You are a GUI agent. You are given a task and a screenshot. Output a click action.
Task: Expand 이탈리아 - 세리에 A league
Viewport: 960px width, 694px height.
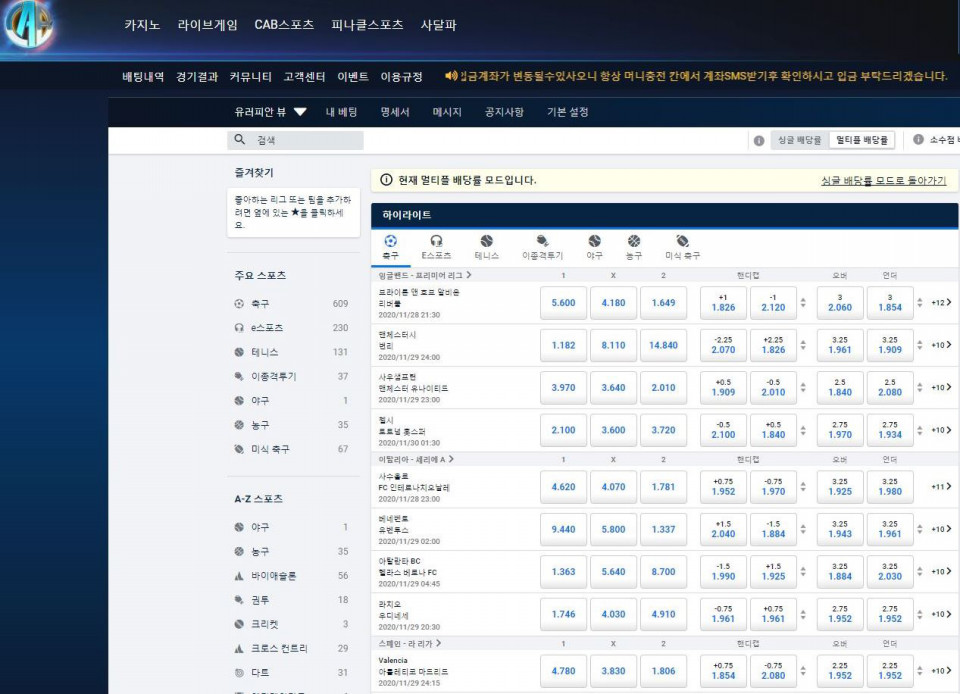pyautogui.click(x=416, y=460)
